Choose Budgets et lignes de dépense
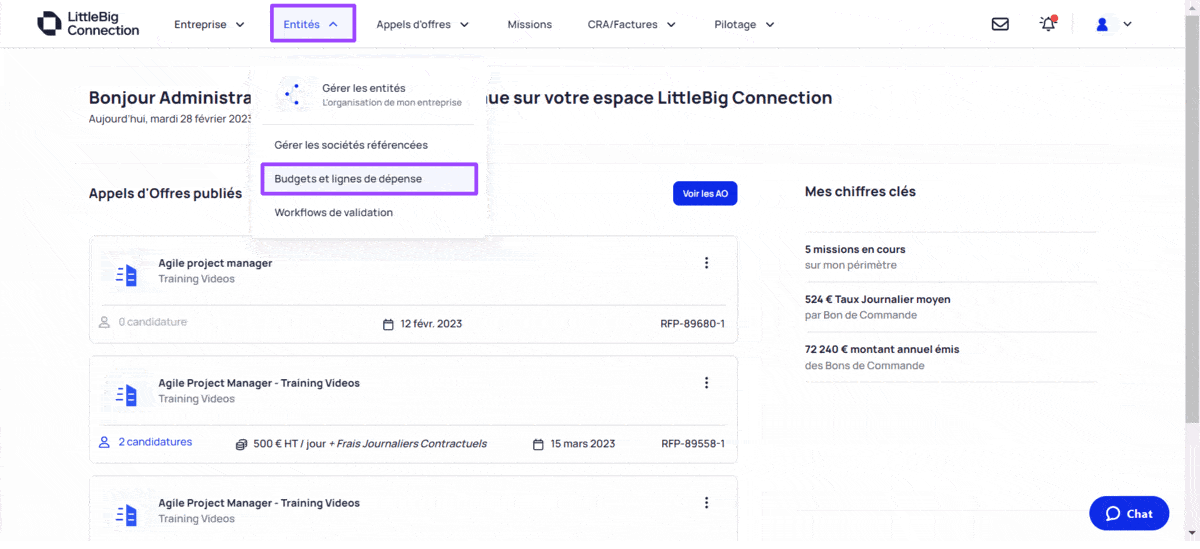1200x549 pixels. point(369,179)
